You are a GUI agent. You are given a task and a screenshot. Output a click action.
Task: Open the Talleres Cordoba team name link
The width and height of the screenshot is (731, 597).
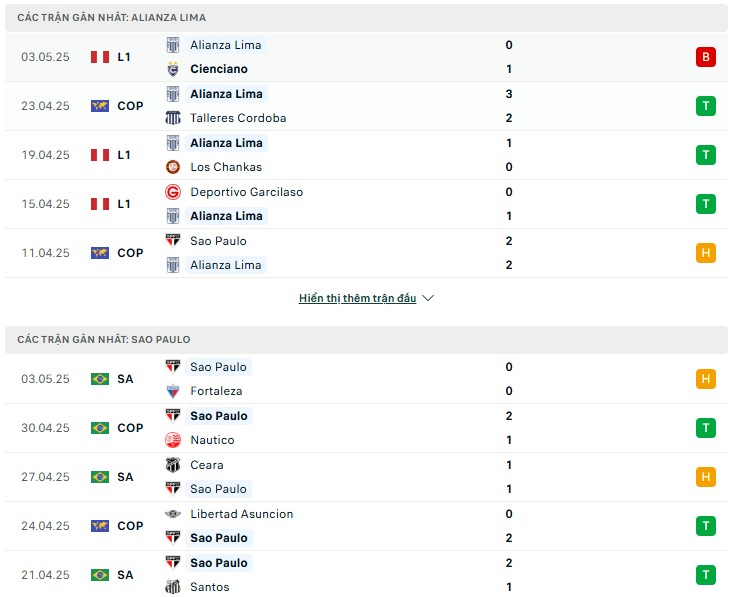tap(238, 118)
